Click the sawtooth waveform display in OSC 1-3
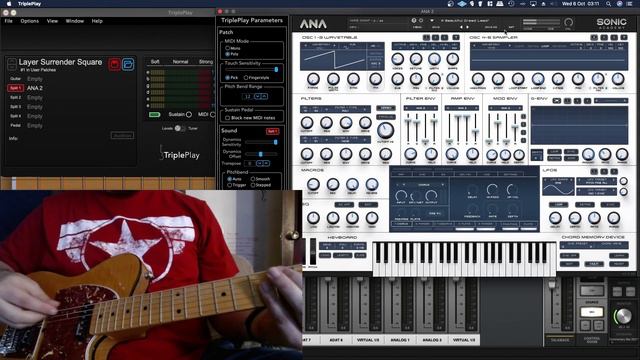Screen dimensions: 640x360 point(334,60)
